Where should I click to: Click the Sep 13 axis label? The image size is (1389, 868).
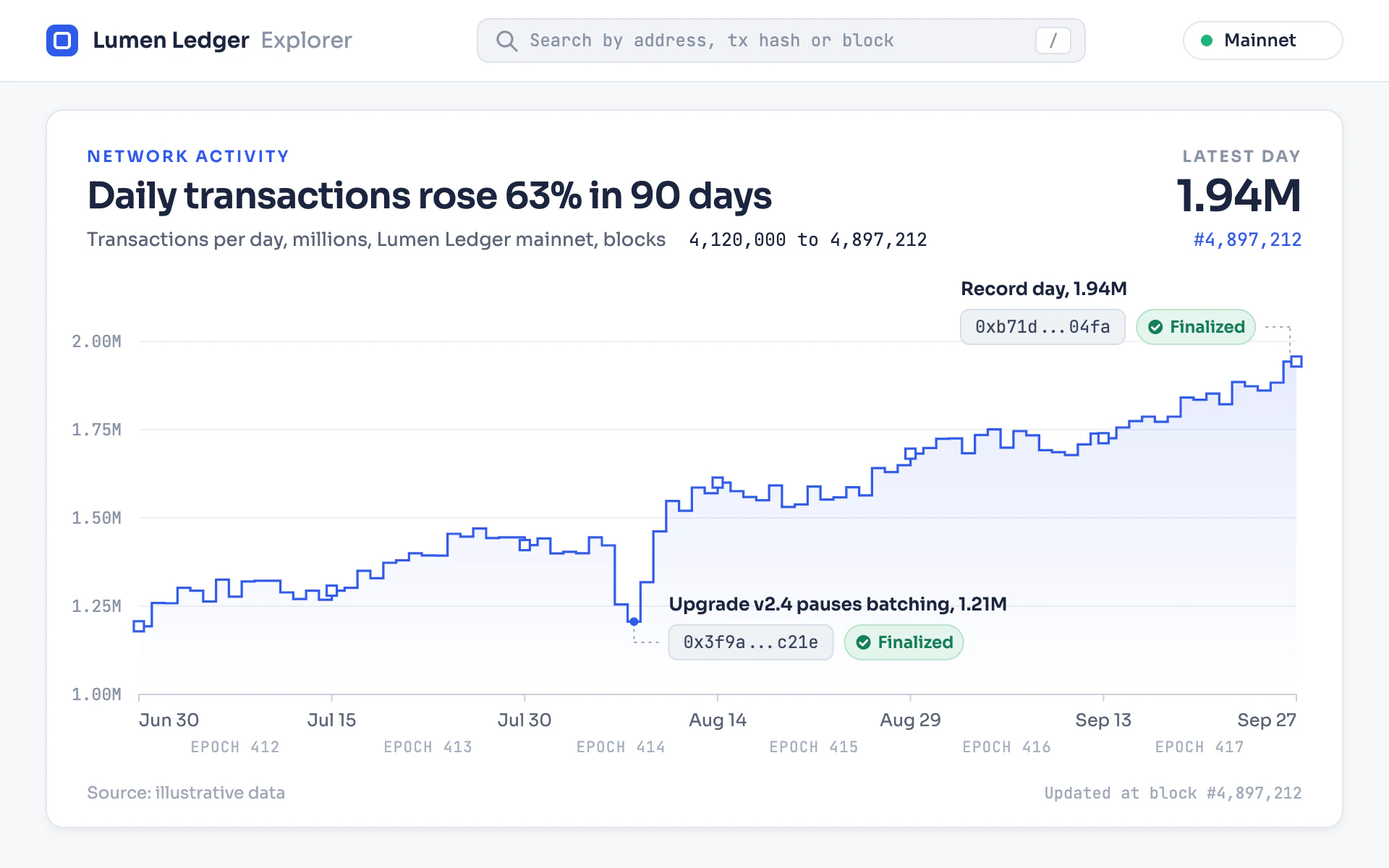point(1103,720)
